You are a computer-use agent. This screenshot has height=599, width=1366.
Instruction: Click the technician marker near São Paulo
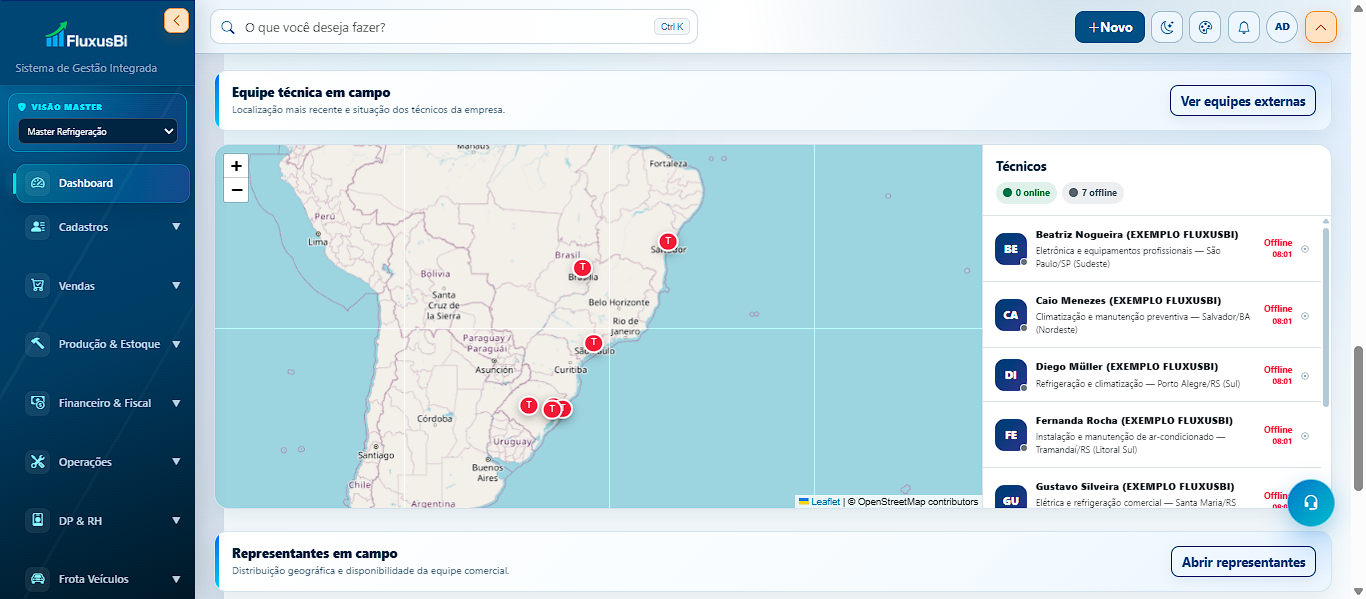(593, 343)
